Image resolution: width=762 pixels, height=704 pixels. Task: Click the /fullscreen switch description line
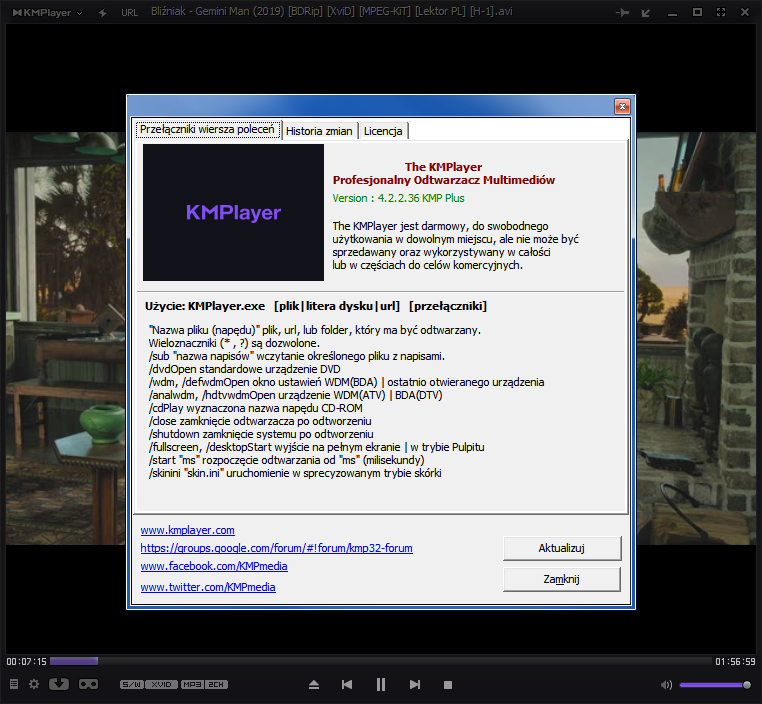tap(316, 447)
